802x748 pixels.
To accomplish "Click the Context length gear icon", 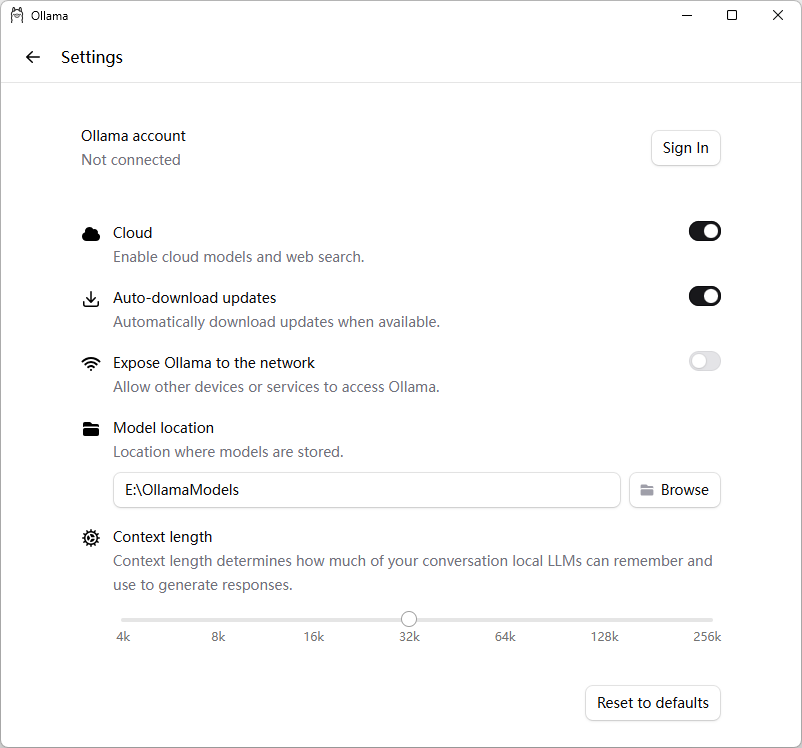I will tap(91, 538).
